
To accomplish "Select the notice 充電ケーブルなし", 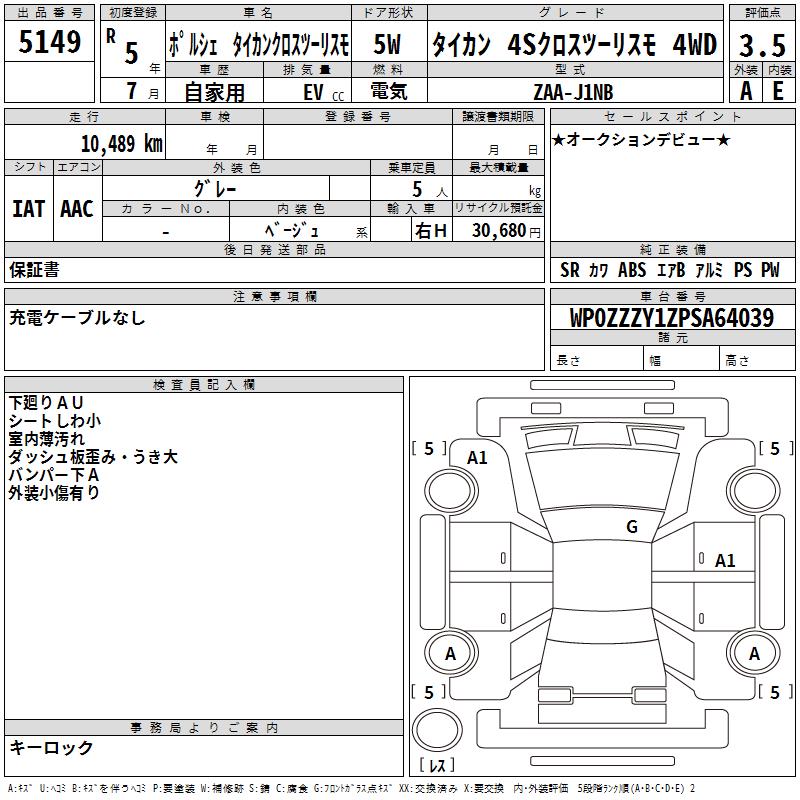I will pyautogui.click(x=77, y=318).
